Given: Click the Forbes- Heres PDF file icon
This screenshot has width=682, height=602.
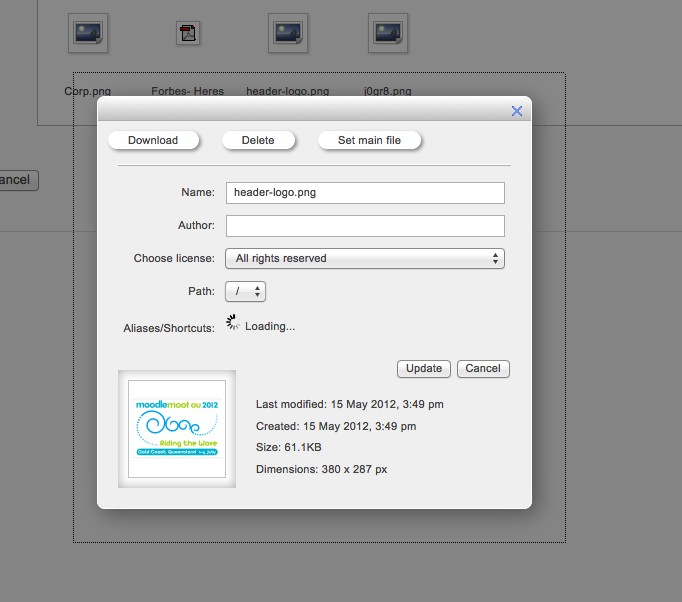Looking at the screenshot, I should 188,33.
